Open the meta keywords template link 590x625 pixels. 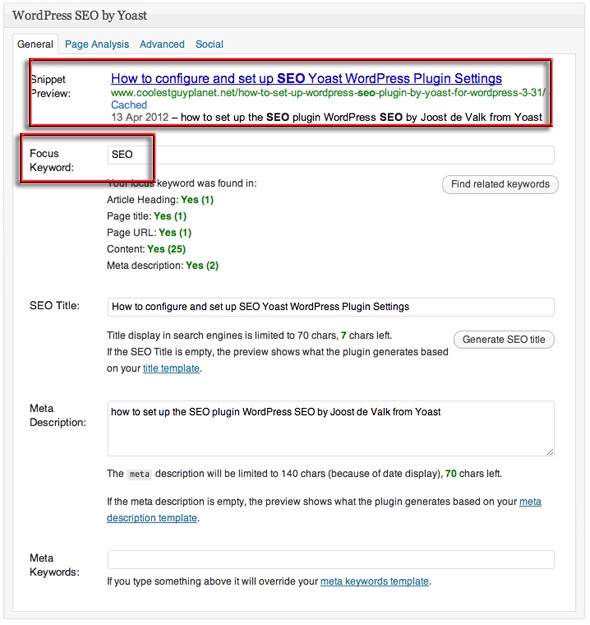click(374, 581)
